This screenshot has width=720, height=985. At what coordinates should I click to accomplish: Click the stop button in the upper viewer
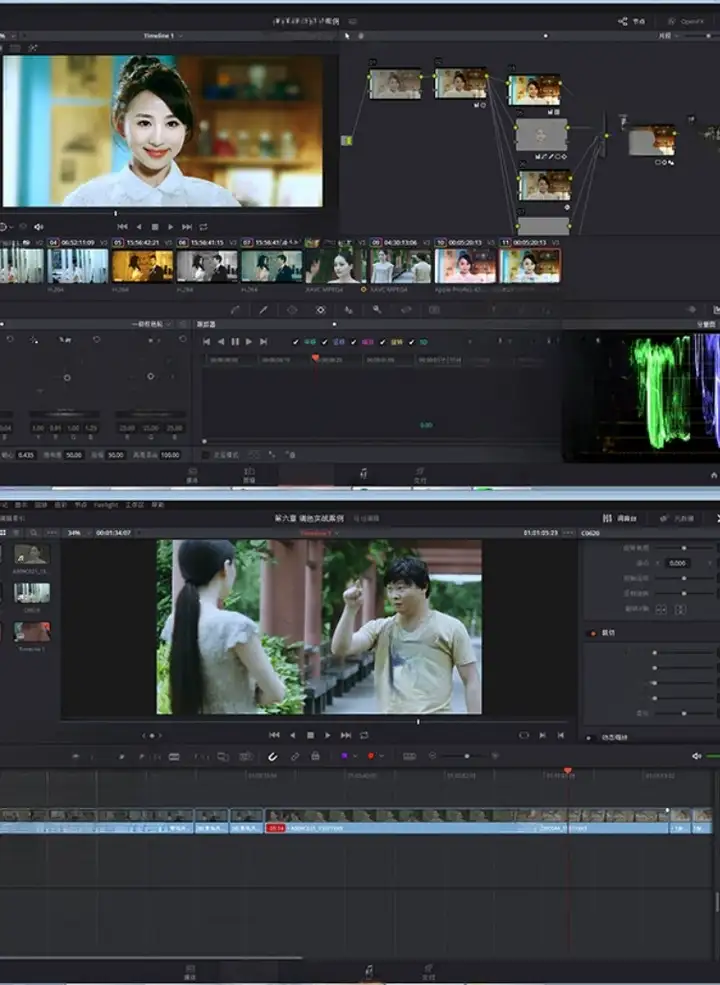tap(154, 227)
